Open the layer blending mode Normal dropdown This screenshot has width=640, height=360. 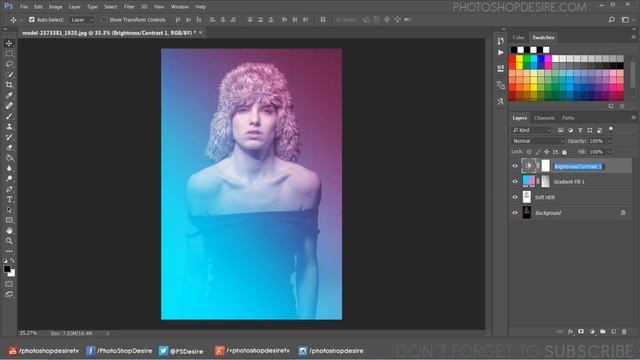pos(538,141)
